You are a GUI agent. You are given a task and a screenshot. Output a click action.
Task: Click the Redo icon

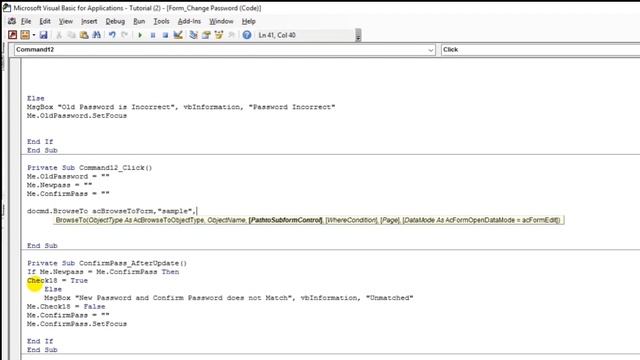coord(124,35)
